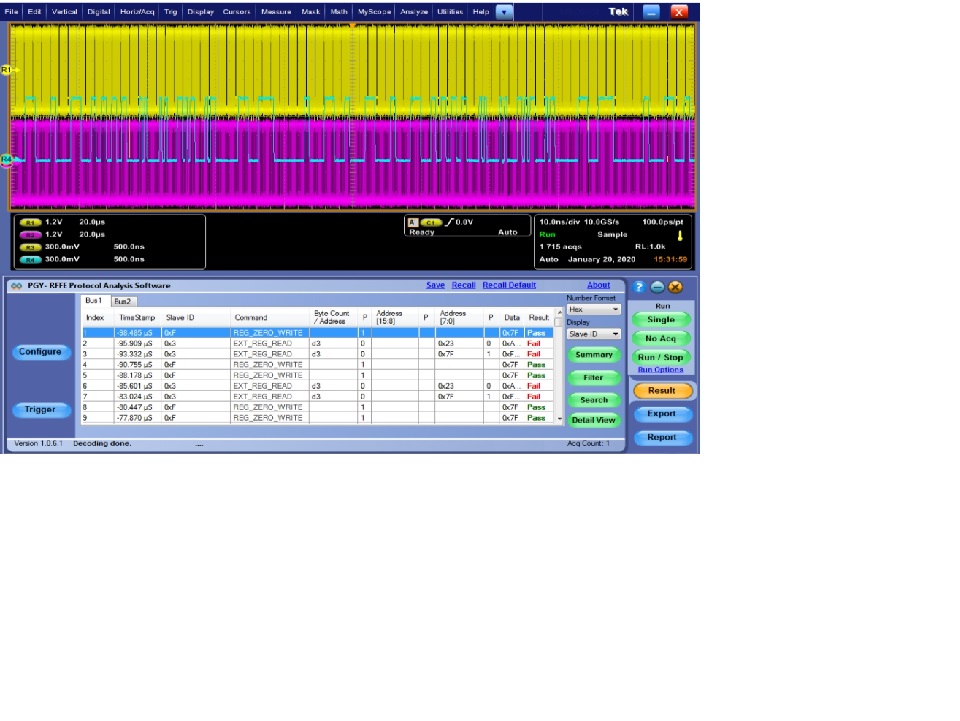The height and width of the screenshot is (721, 960).
Task: Click the results table scroll-up arrow
Action: point(559,313)
